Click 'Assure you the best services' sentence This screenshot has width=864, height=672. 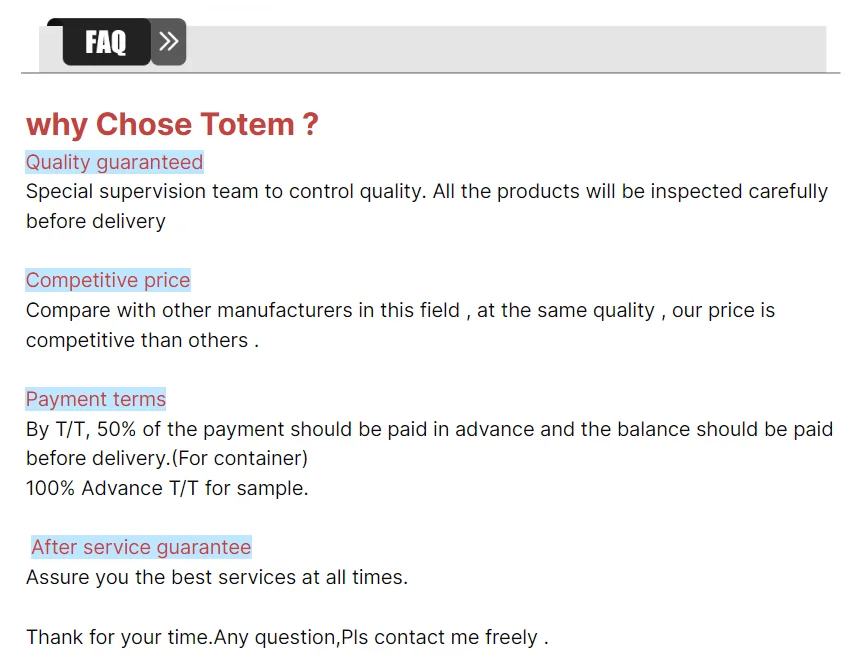click(217, 577)
